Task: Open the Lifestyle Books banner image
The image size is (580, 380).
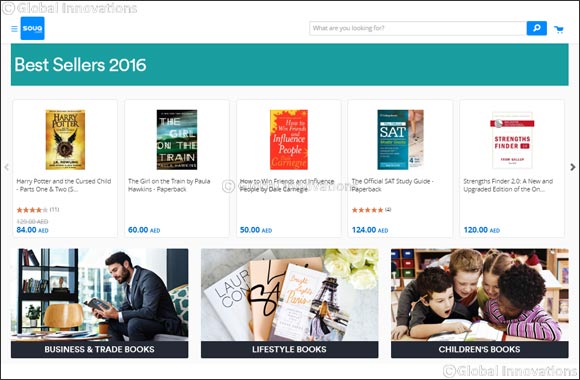Action: 290,295
